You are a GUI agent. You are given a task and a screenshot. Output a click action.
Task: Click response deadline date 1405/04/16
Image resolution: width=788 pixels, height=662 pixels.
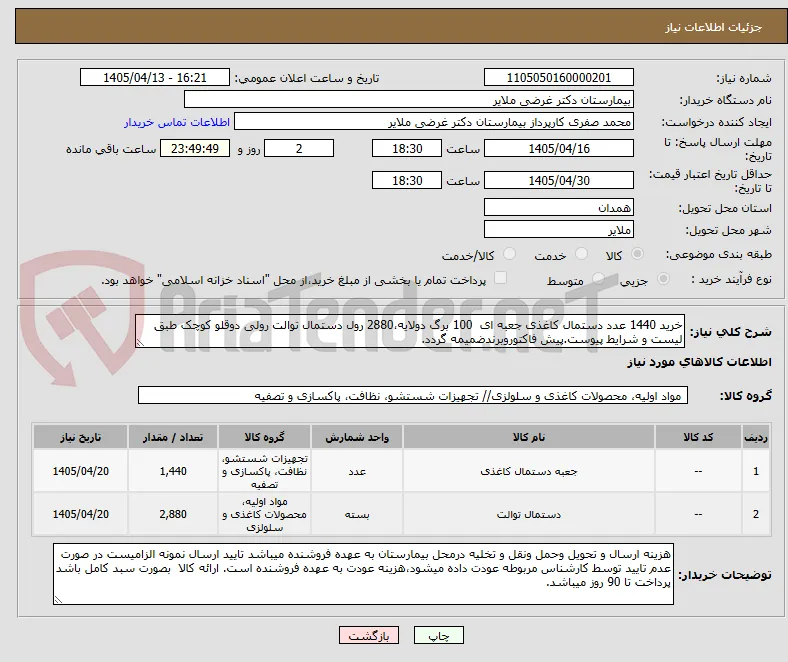558,148
